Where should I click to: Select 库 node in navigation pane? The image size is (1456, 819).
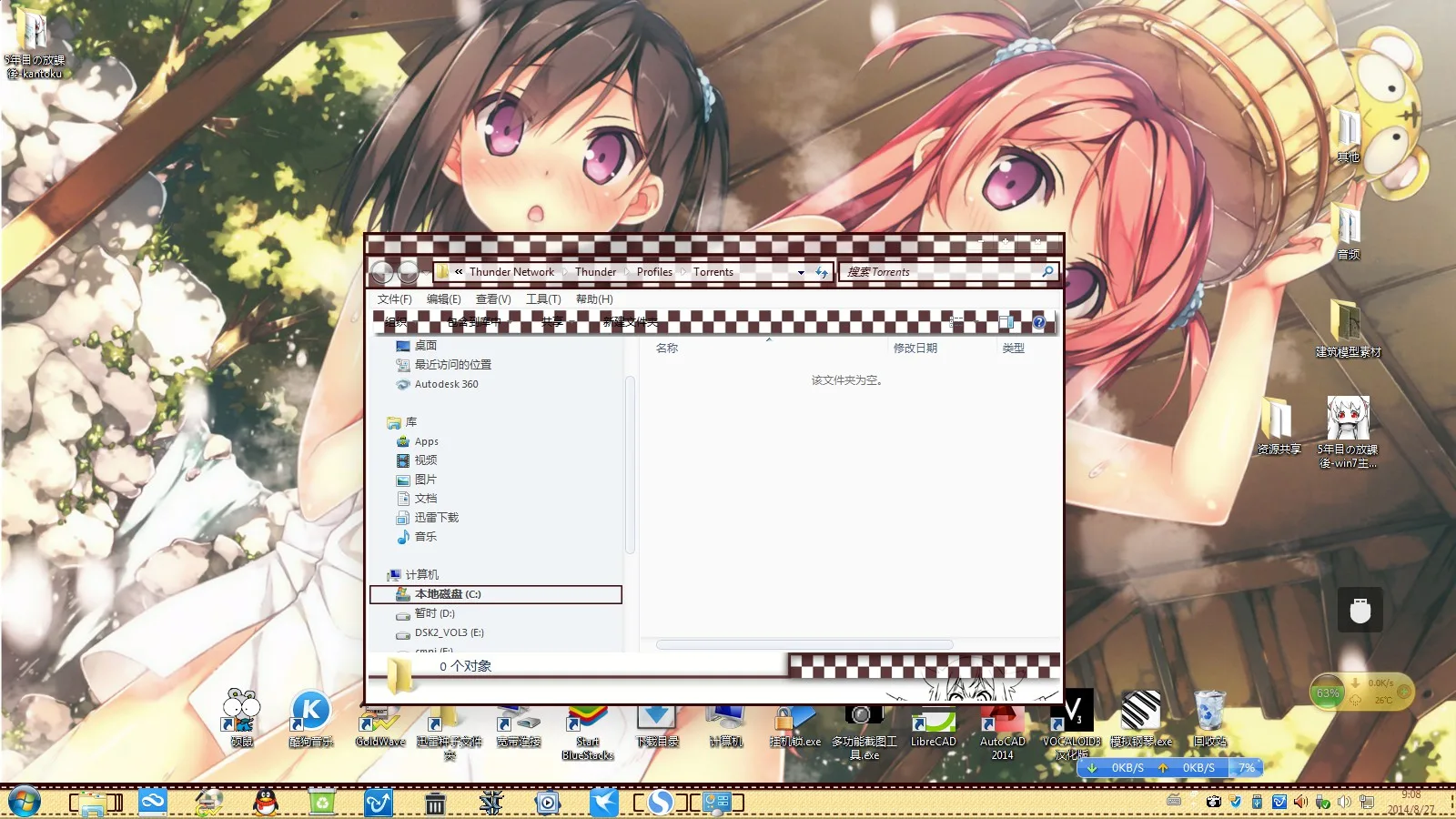click(x=402, y=422)
